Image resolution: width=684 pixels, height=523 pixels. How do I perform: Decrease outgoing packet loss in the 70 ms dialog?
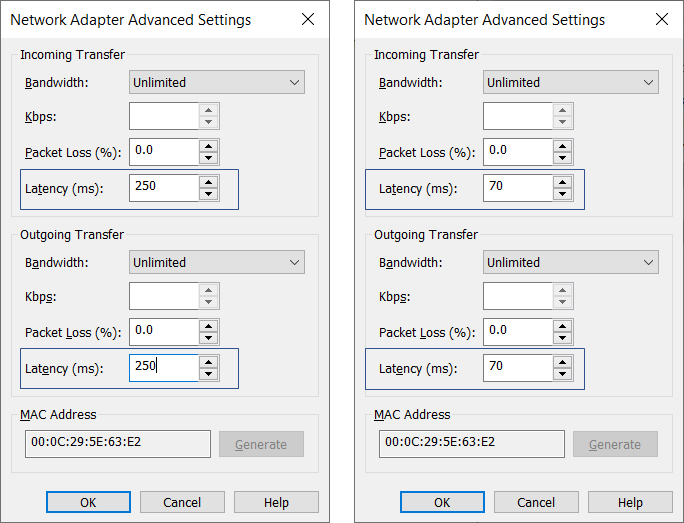[562, 338]
